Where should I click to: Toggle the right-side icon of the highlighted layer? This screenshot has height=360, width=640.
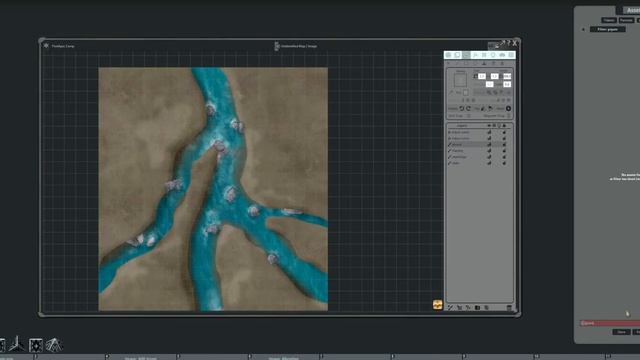(504, 144)
